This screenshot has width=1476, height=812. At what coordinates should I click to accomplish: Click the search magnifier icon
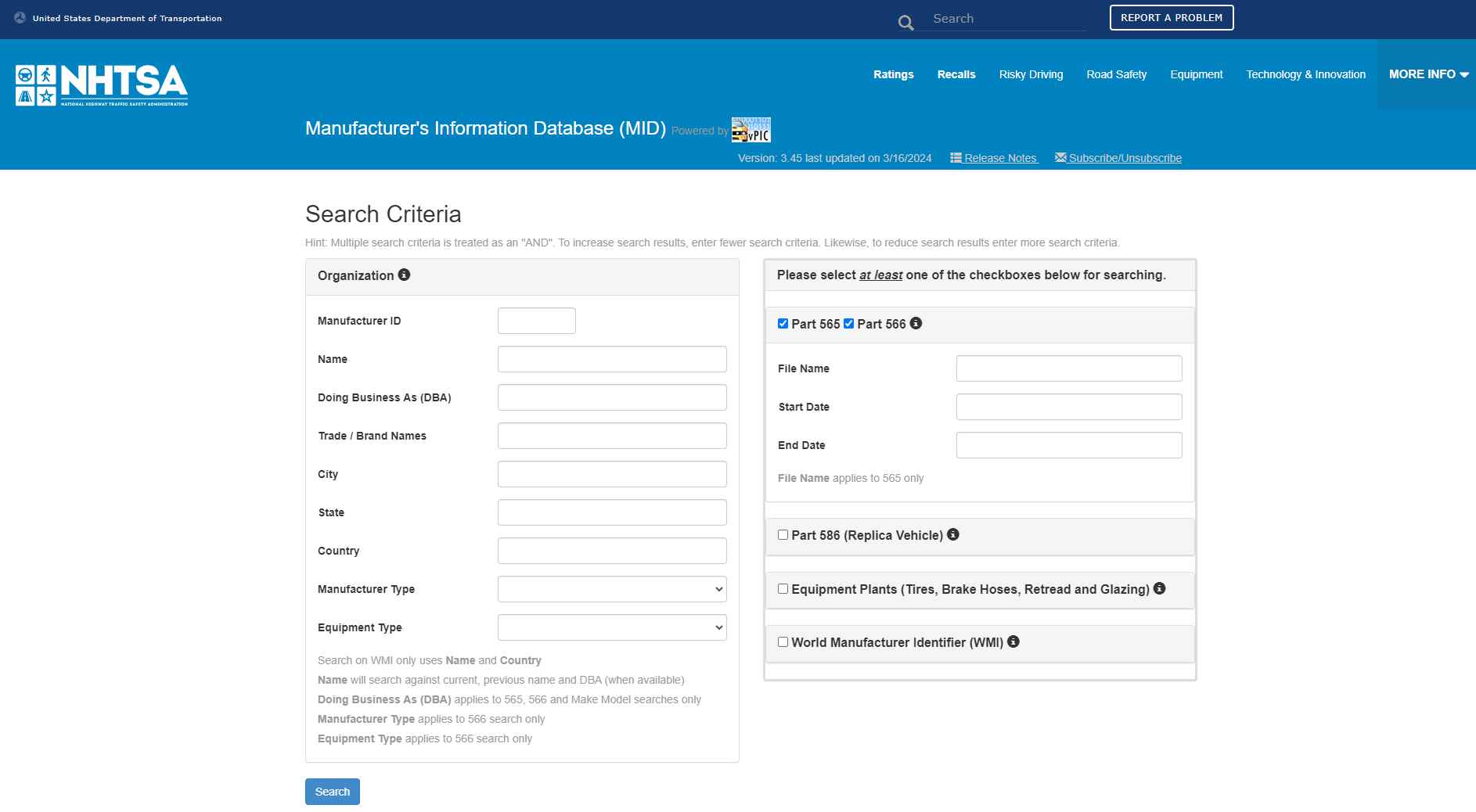coord(905,23)
